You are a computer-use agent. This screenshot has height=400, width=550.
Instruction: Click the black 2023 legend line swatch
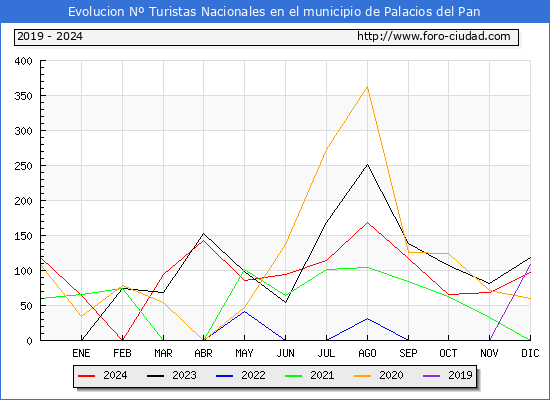[155, 376]
